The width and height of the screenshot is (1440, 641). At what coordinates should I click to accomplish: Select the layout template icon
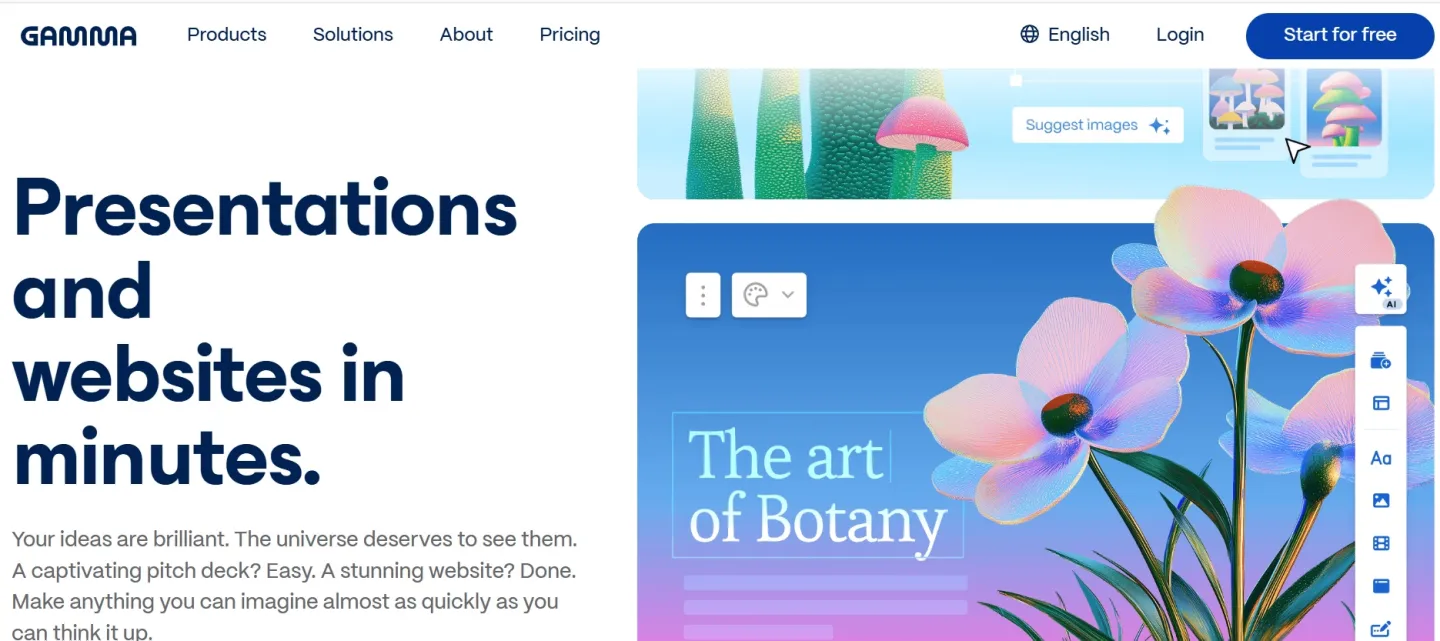1381,404
